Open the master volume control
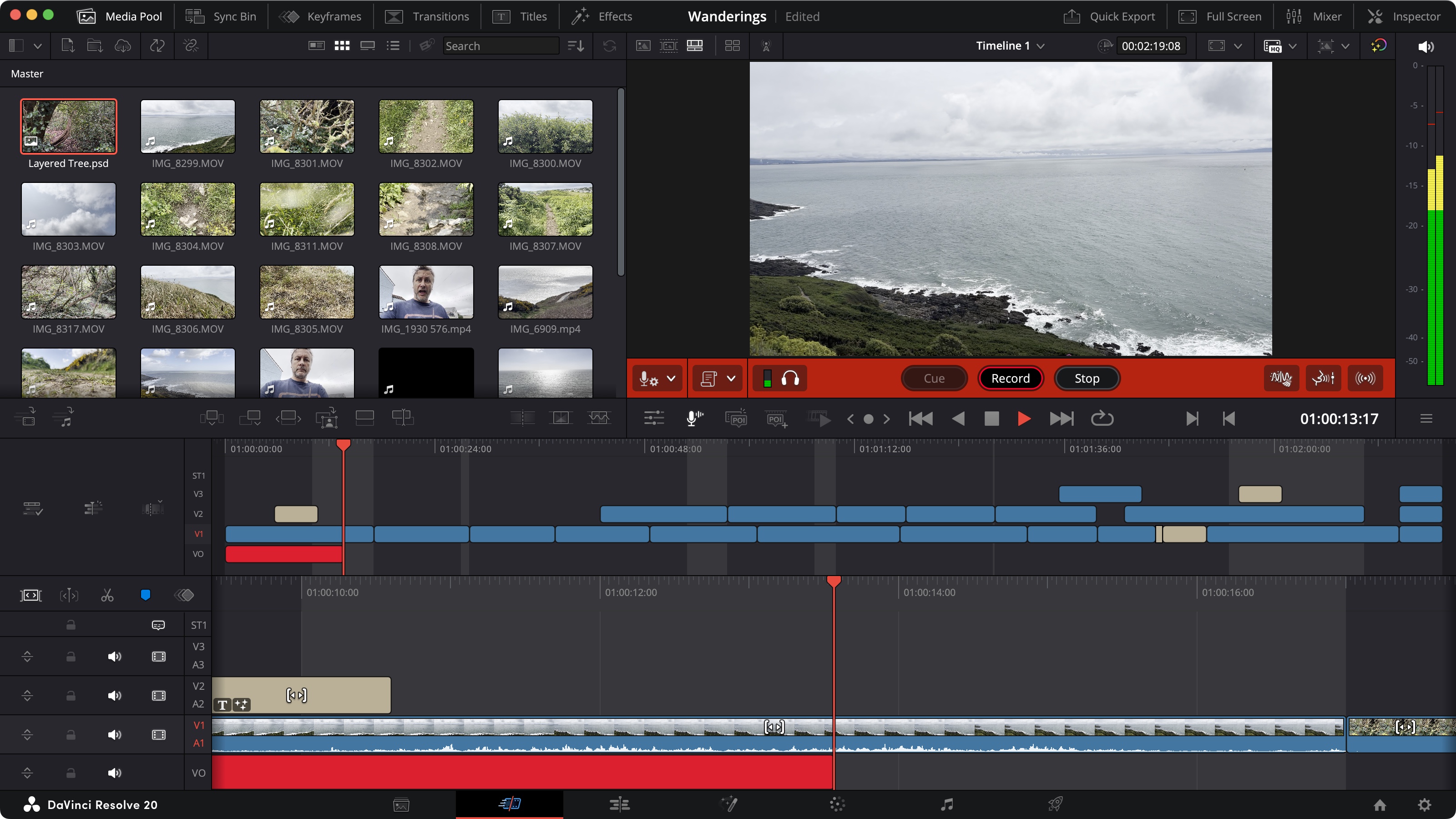Viewport: 1456px width, 819px height. coord(1426,46)
